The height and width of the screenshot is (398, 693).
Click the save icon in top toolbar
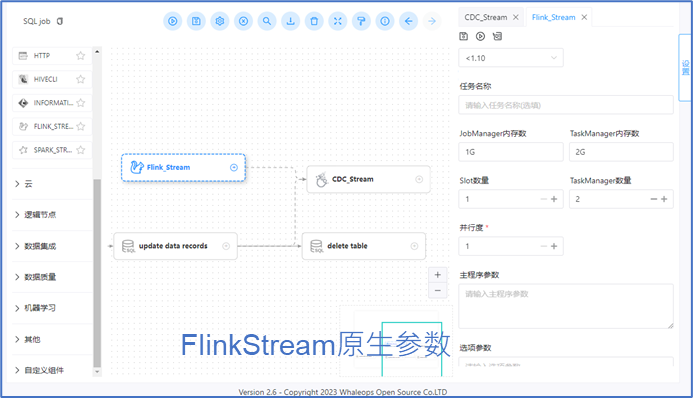click(196, 21)
